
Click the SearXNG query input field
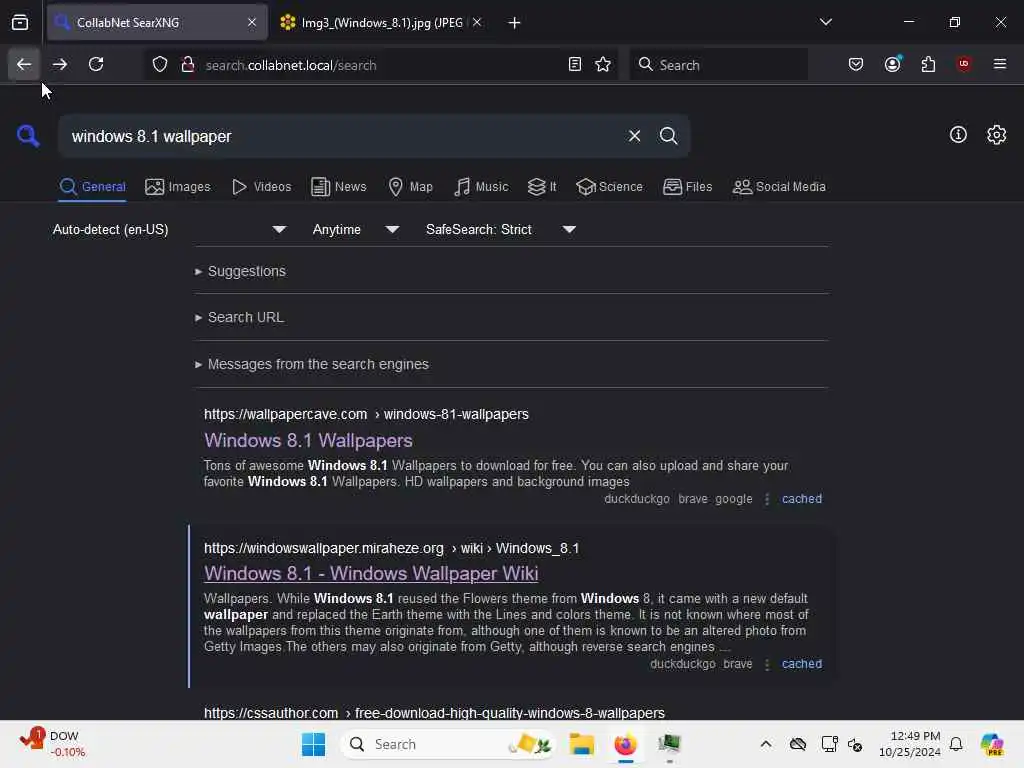coord(343,136)
